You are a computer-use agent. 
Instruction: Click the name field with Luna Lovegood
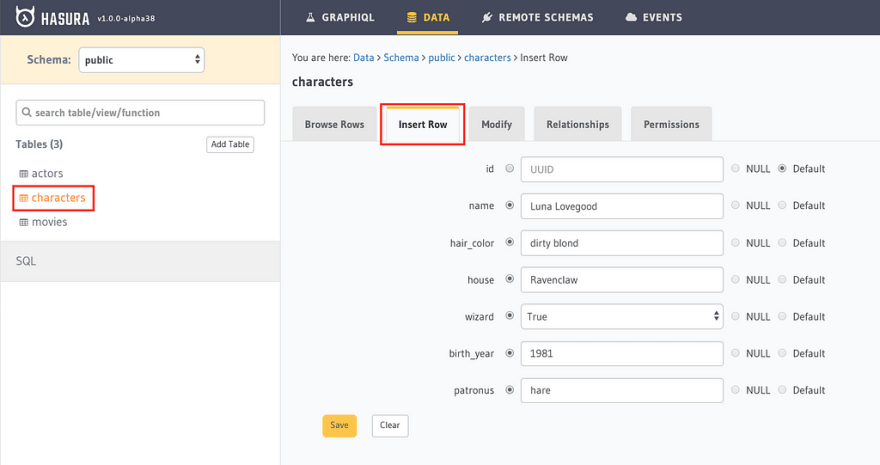pos(622,206)
